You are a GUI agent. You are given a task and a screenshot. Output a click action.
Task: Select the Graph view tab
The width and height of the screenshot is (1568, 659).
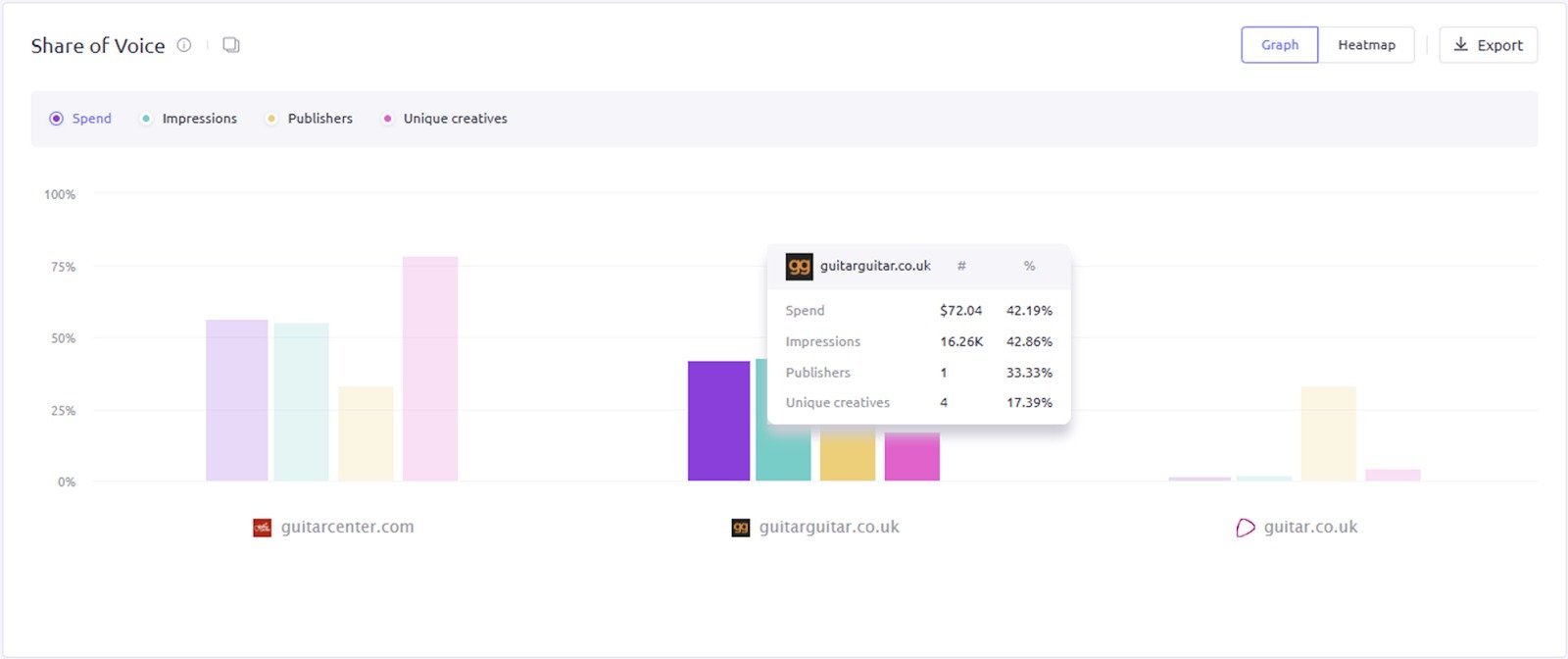point(1279,45)
